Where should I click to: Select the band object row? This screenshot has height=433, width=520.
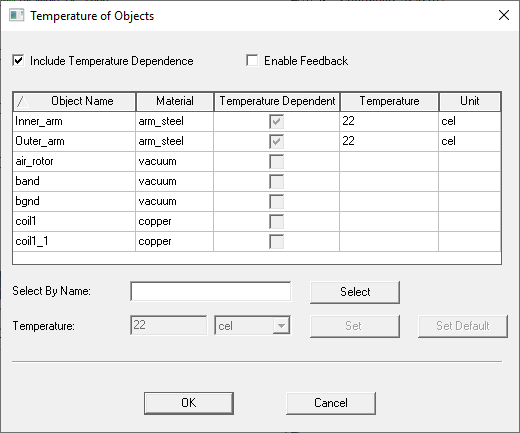click(x=257, y=182)
